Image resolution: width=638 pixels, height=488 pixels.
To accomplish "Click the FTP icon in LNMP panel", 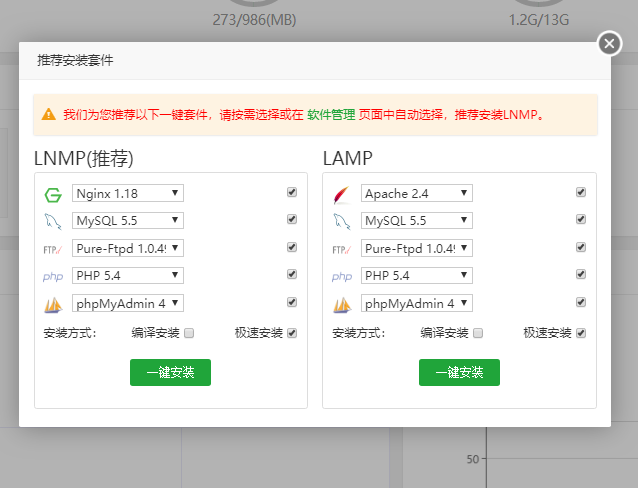I will [53, 249].
